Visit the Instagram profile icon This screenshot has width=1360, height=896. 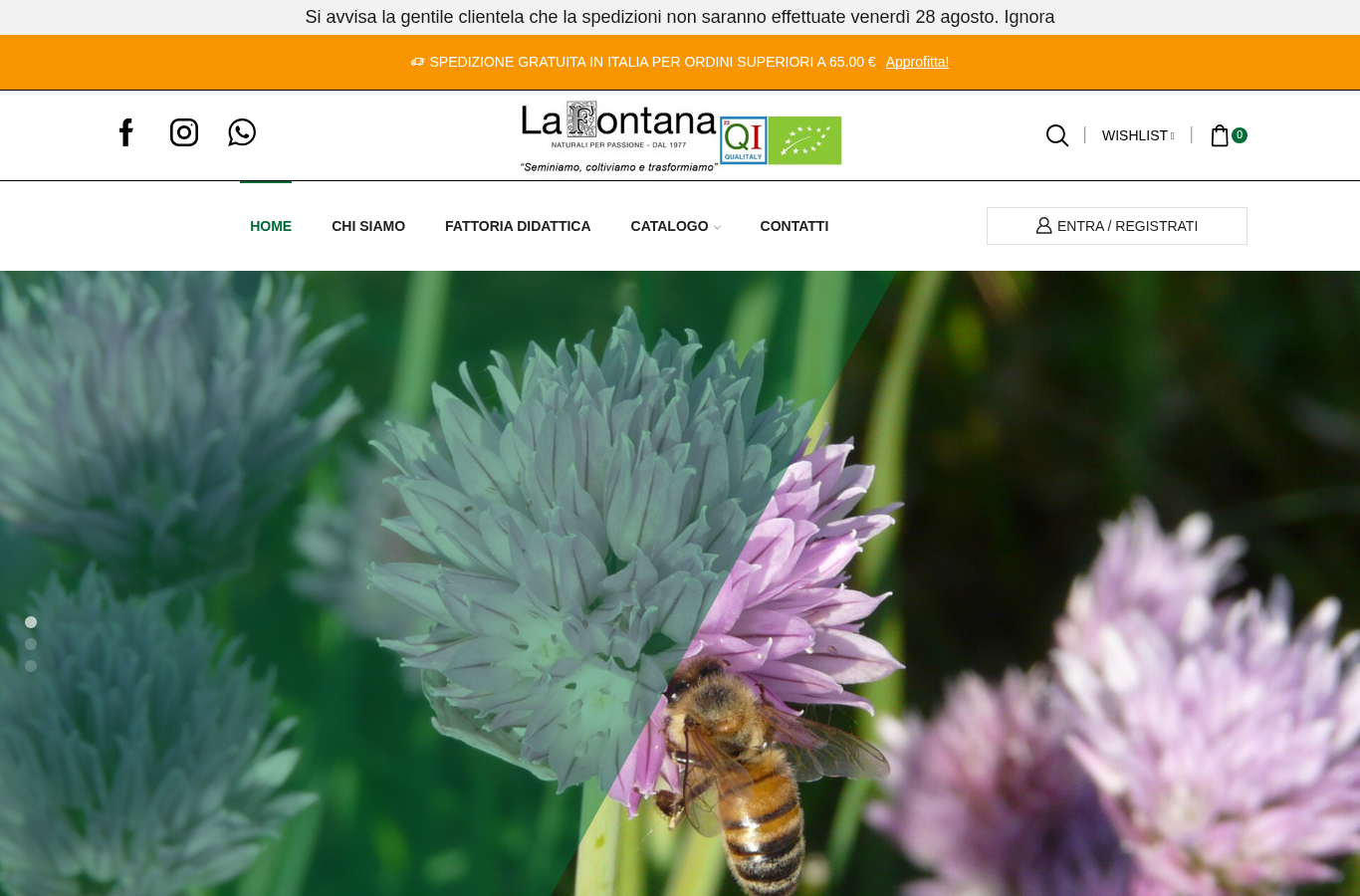184,132
